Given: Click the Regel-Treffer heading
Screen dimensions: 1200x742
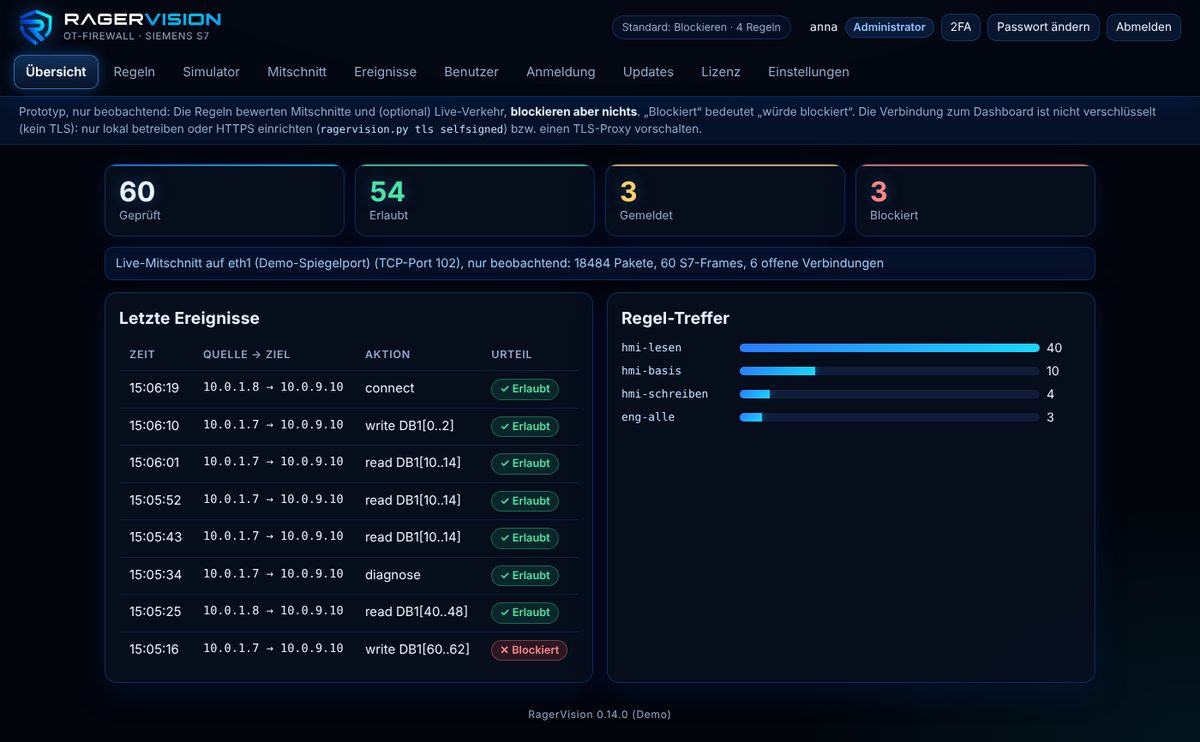Looking at the screenshot, I should [675, 318].
